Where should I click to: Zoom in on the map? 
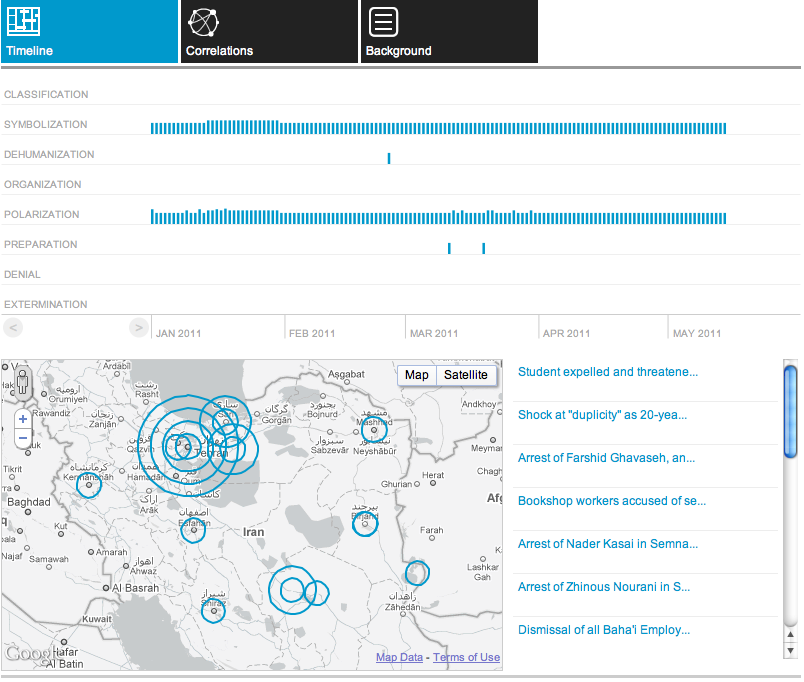click(x=22, y=419)
